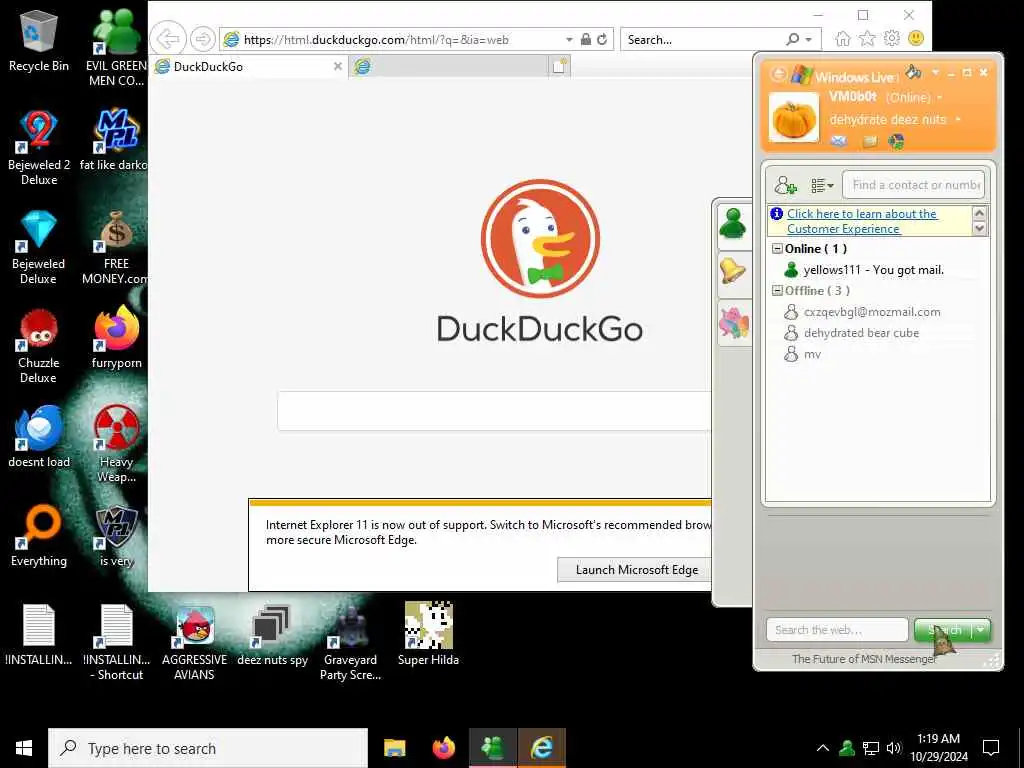
Task: Select the deez nuts spy desktop icon
Action: [x=272, y=635]
